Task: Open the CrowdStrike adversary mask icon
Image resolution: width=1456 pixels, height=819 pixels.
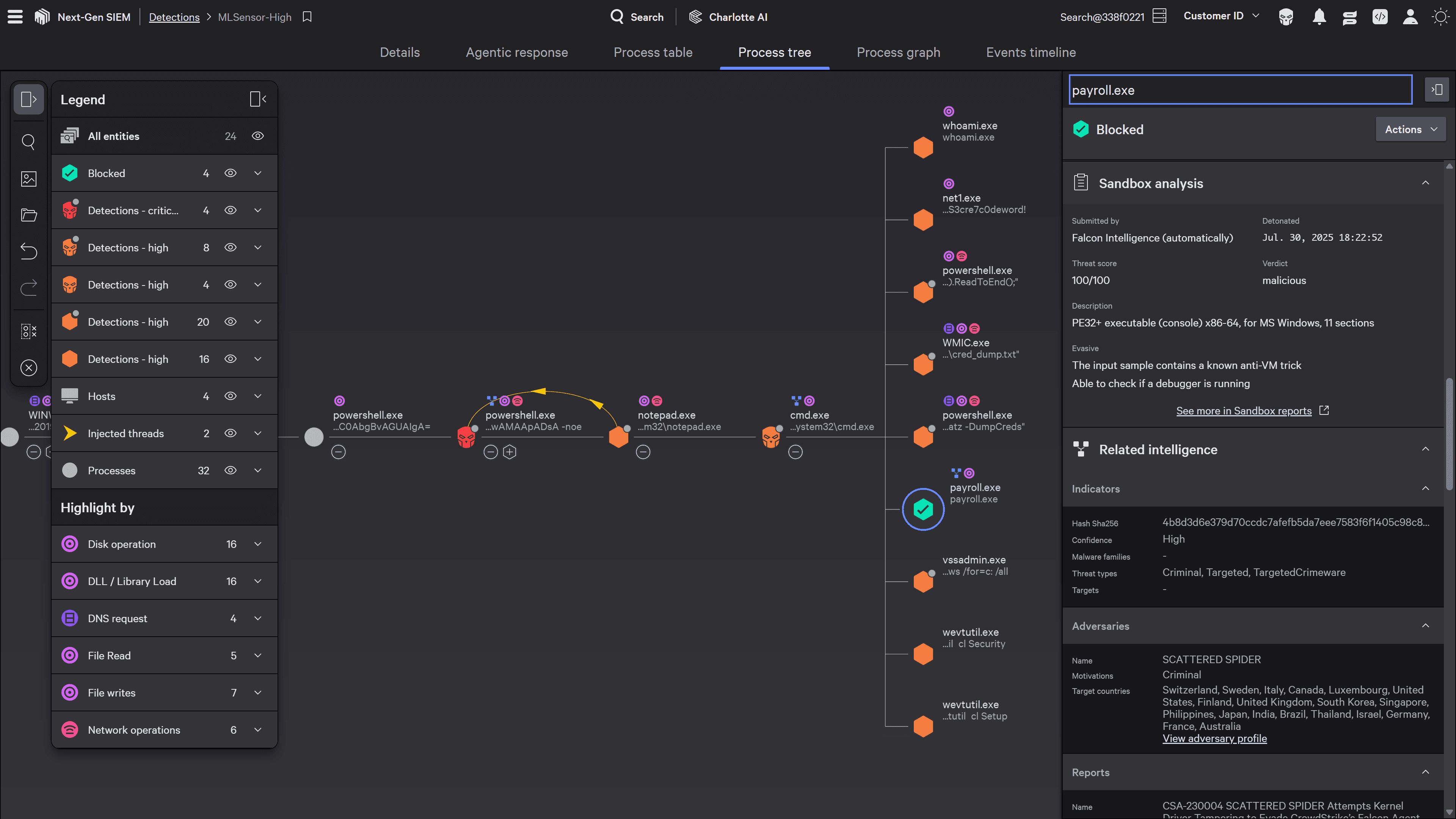Action: click(x=1286, y=17)
